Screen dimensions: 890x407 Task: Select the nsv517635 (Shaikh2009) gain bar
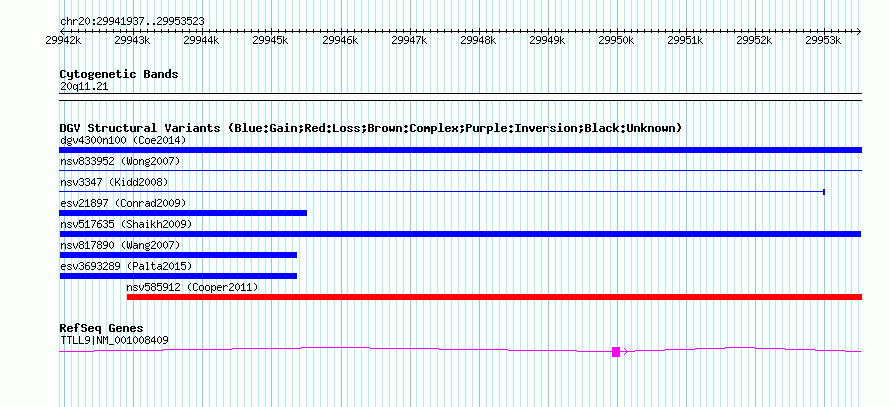[x=460, y=234]
